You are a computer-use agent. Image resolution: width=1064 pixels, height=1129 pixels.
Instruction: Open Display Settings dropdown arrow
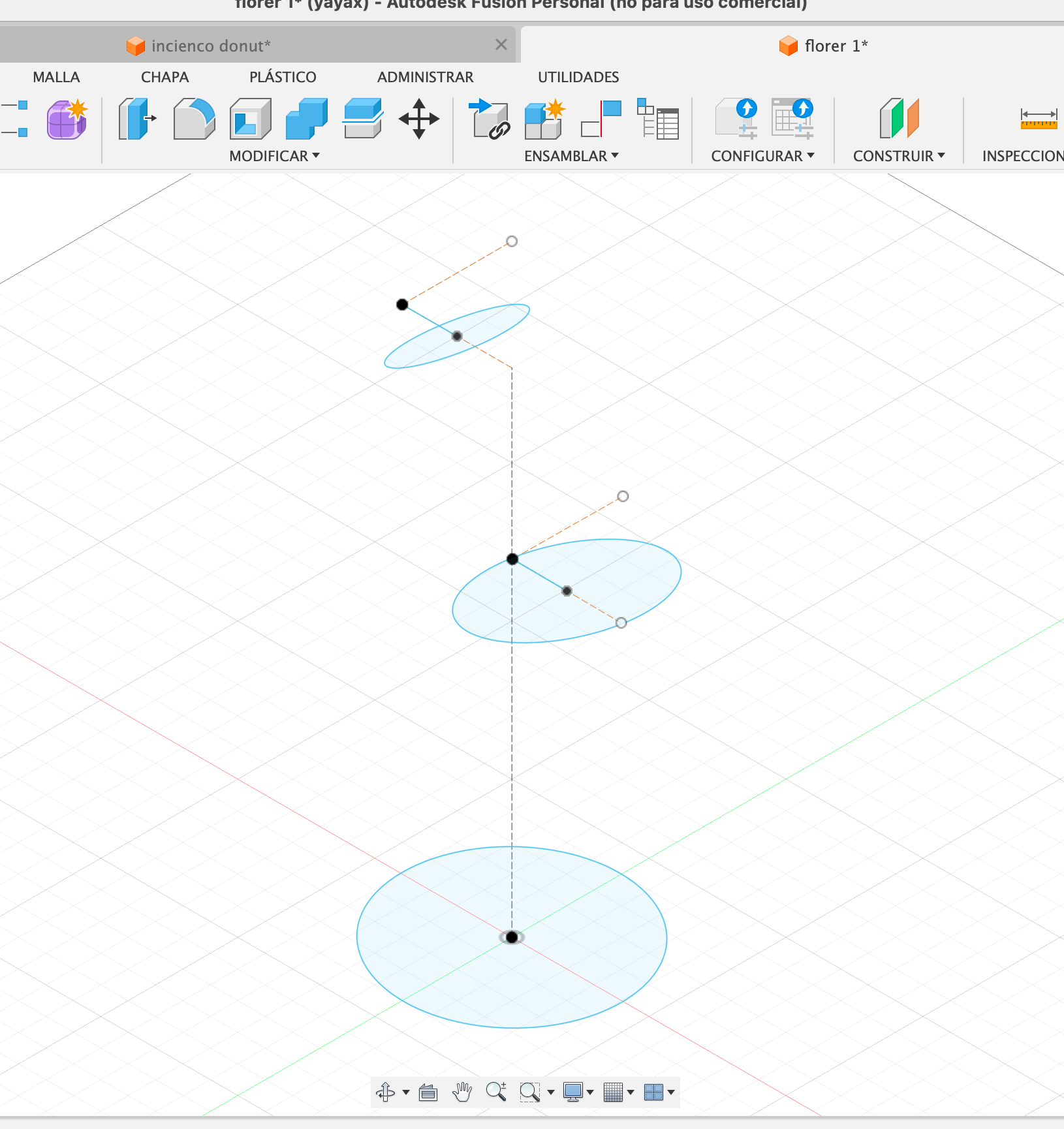click(590, 1092)
